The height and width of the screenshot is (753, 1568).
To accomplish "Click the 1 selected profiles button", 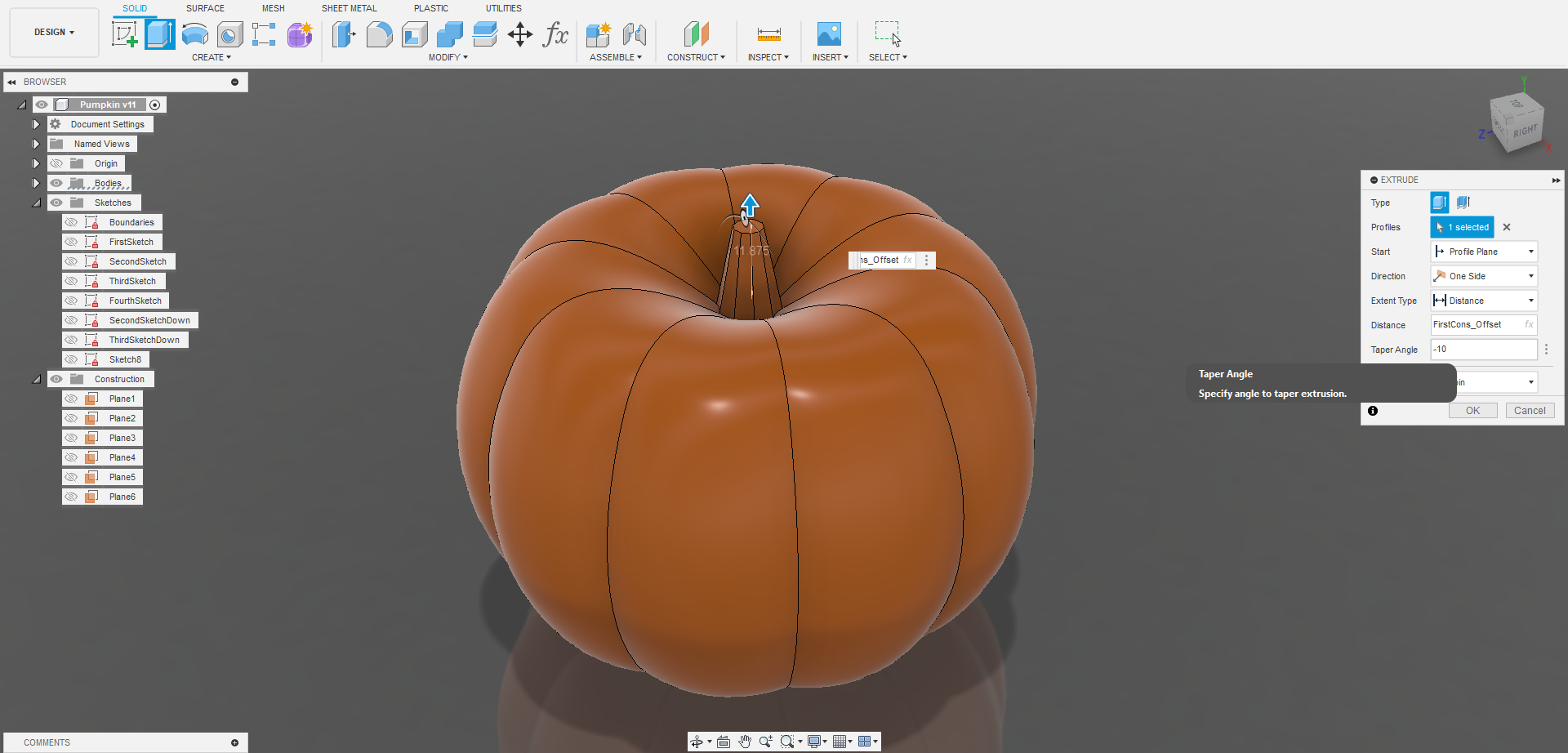I will (x=1462, y=227).
